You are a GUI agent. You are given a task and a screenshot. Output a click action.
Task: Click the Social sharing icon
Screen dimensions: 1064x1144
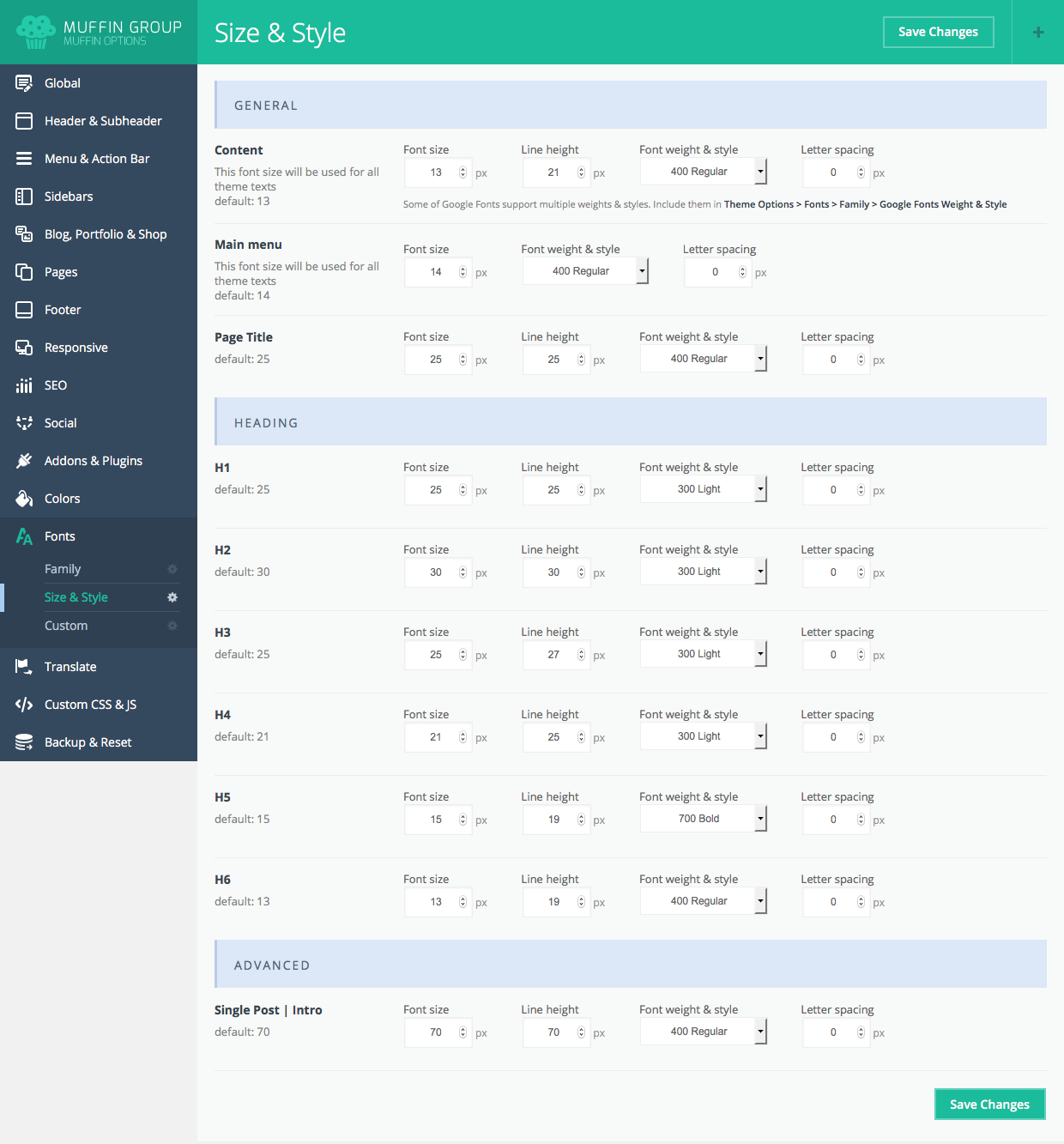point(23,422)
